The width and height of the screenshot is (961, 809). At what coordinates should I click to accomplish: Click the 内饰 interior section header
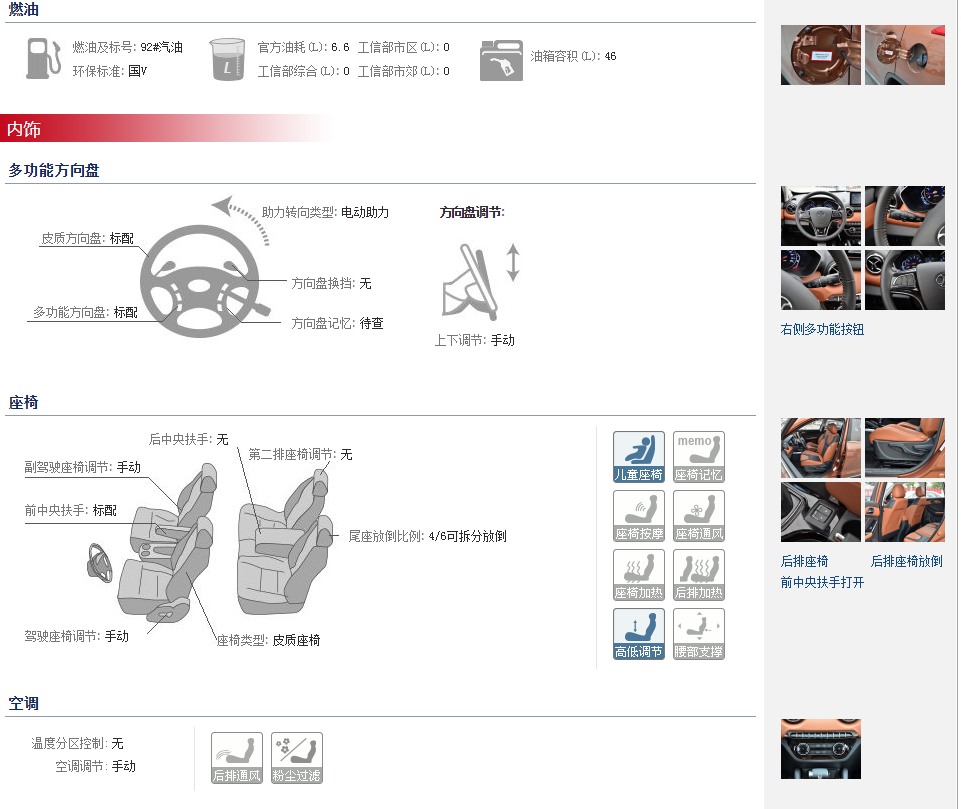point(24,129)
